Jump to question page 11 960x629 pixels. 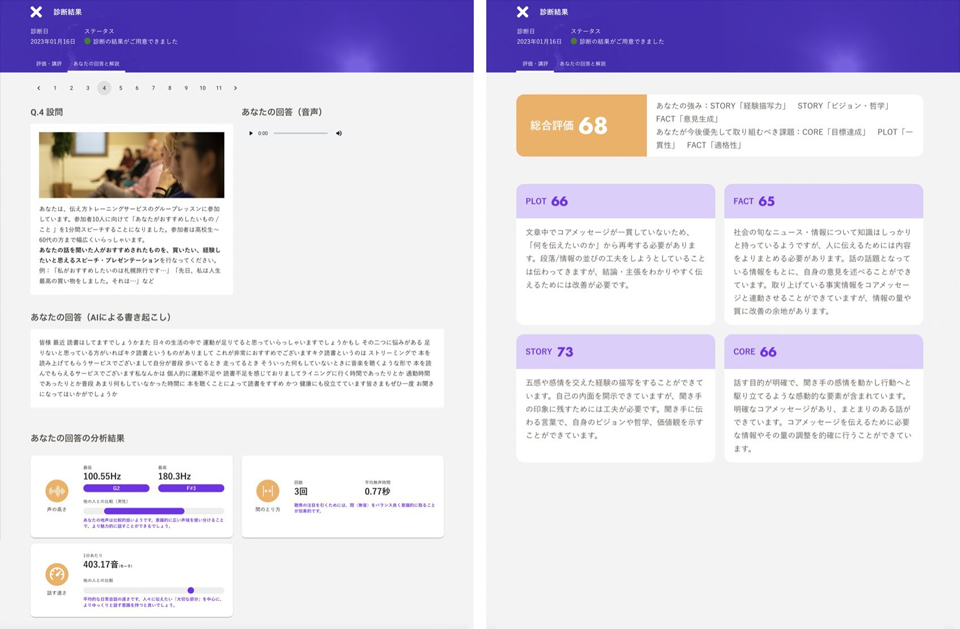219,88
